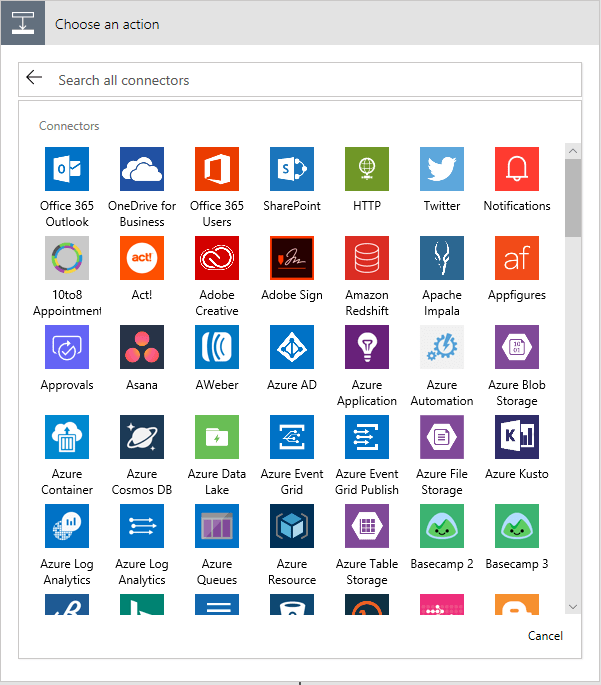This screenshot has height=685, width=601.
Task: Click the Choose an action header icon
Action: click(x=23, y=23)
